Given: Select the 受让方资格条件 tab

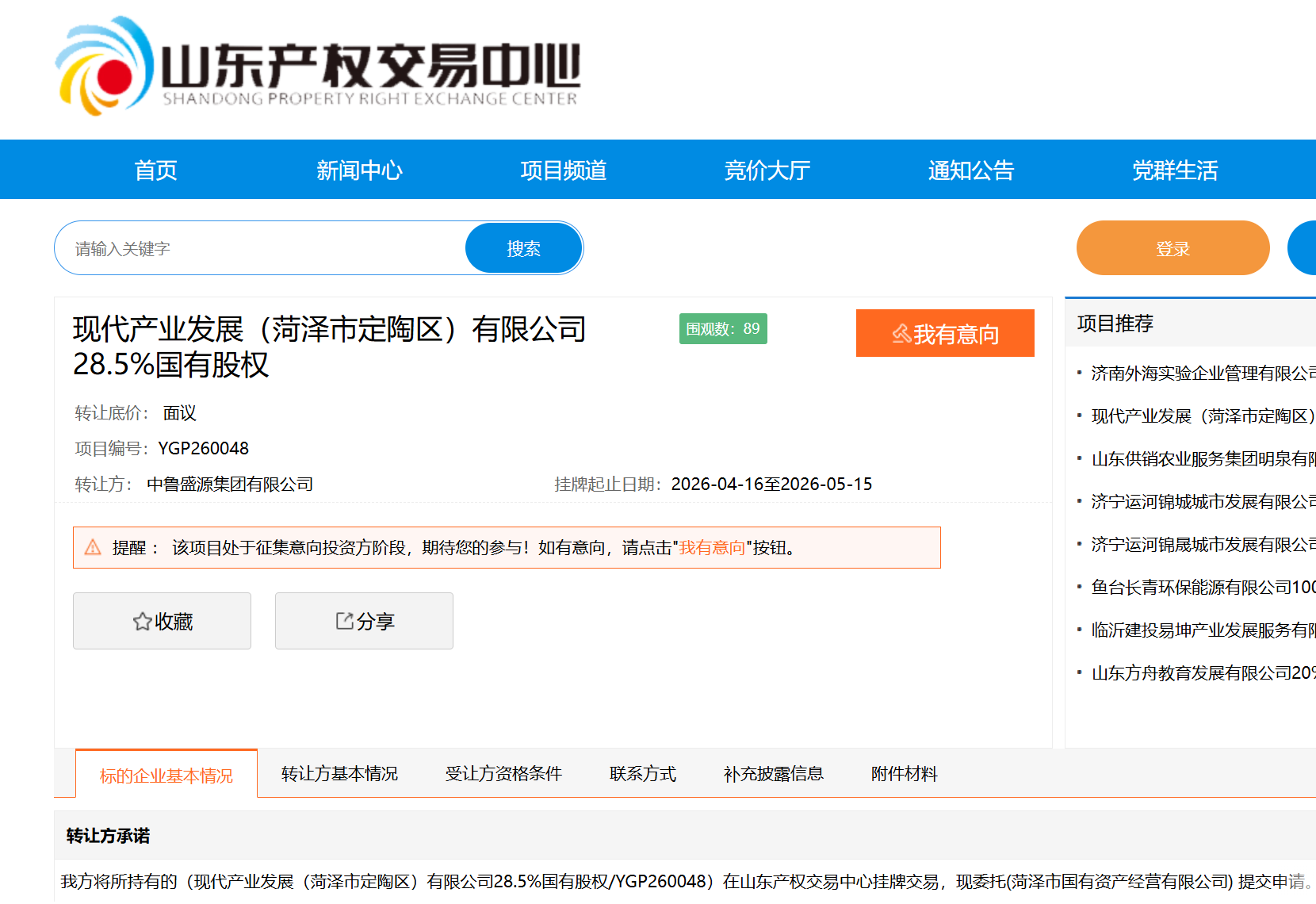Looking at the screenshot, I should [x=503, y=774].
